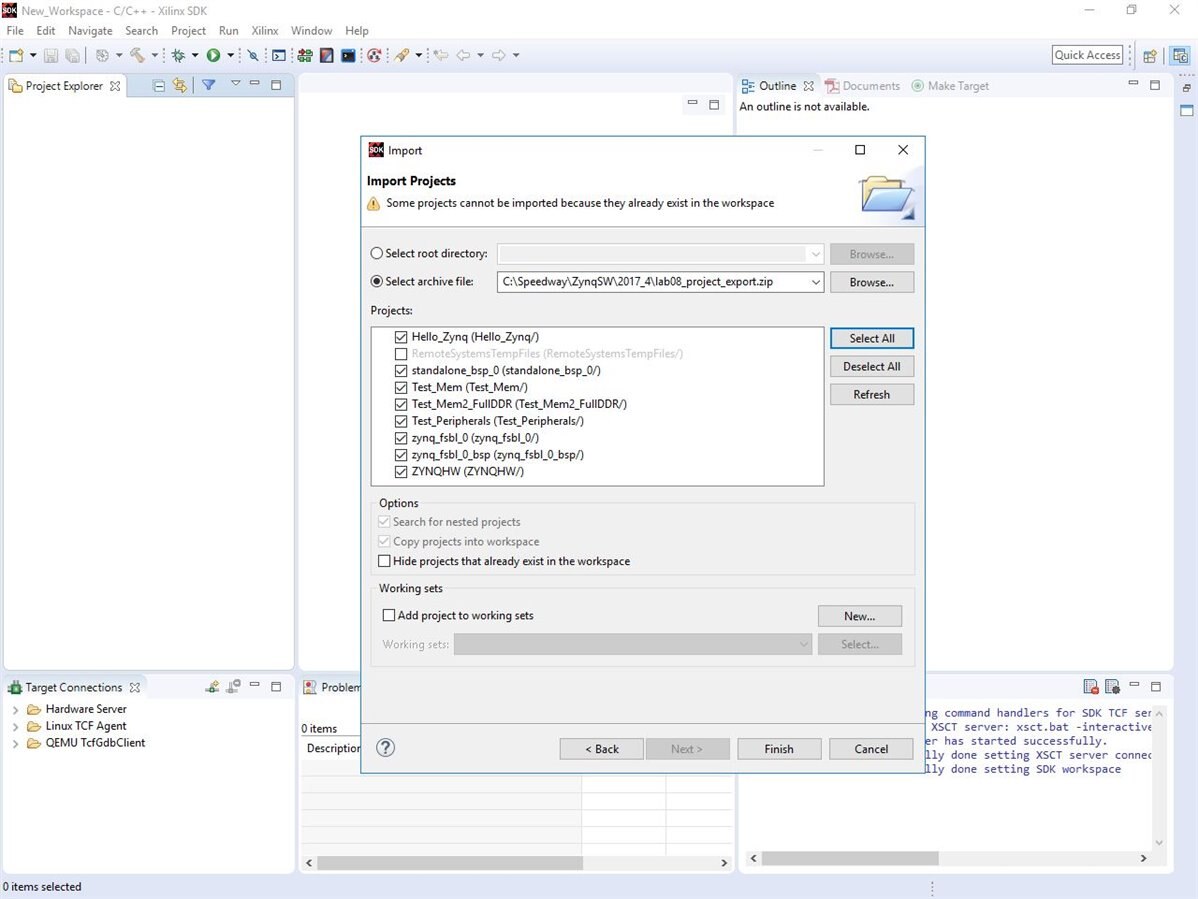Screen dimensions: 1198x899
Task: Expand the QEMU TcfGdbClient node
Action: click(15, 743)
